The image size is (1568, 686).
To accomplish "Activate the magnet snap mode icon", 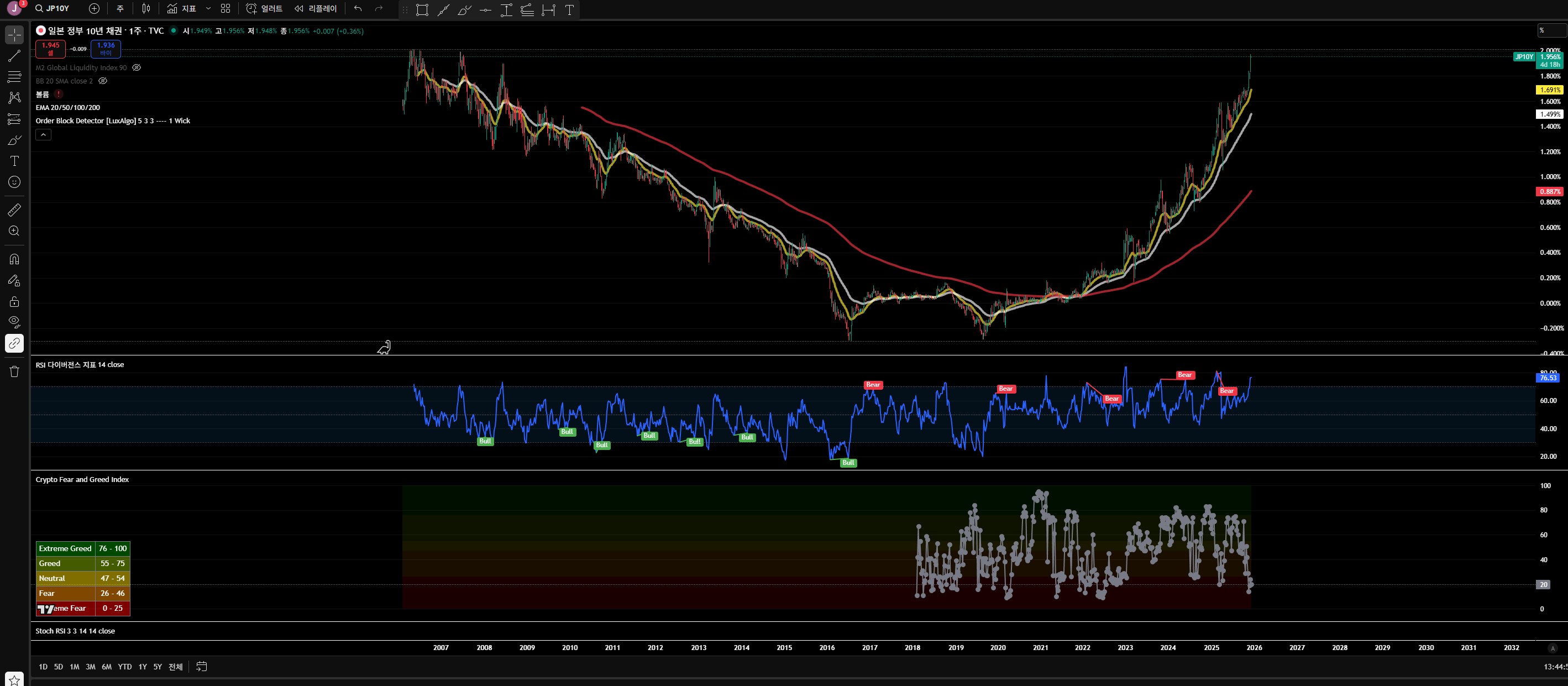I will point(14,259).
